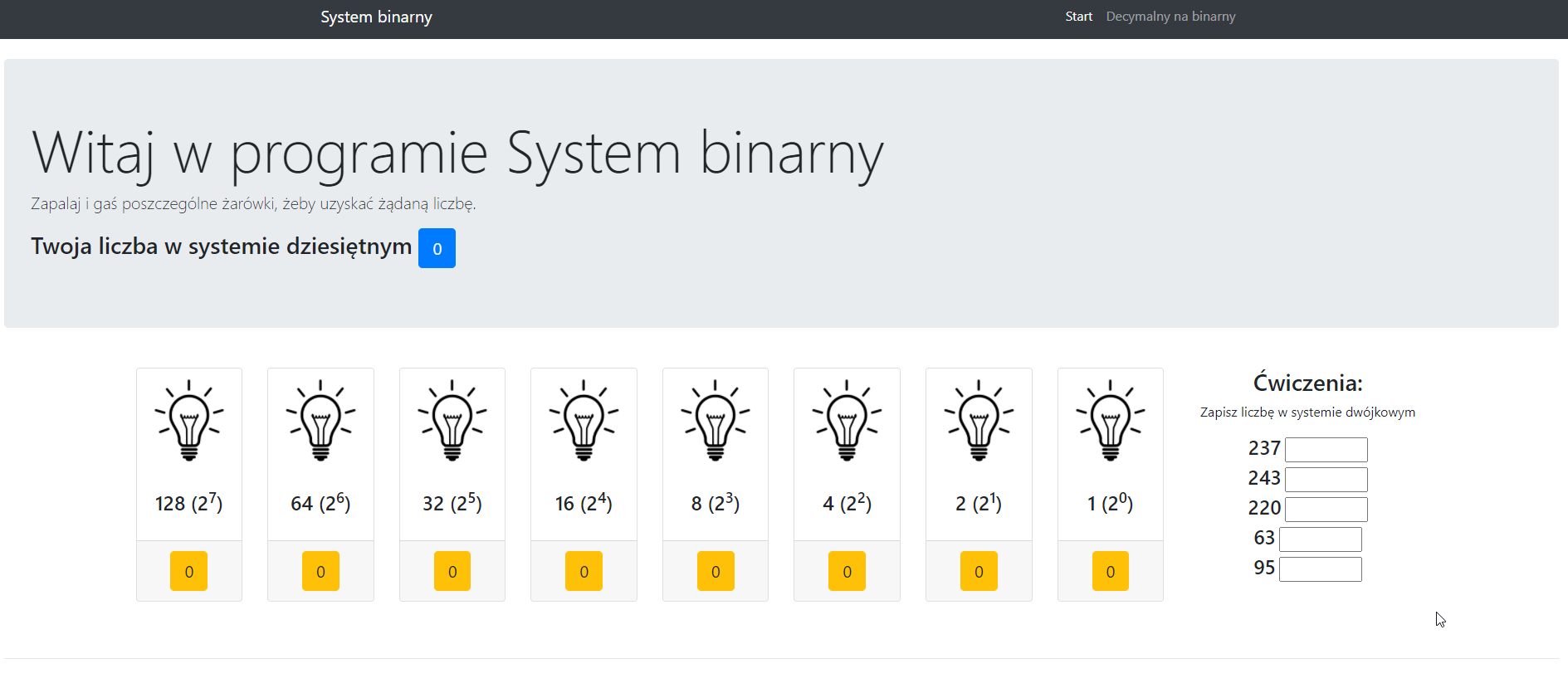Image resolution: width=1568 pixels, height=693 pixels.
Task: Click the label 16 (2⁴)
Action: (x=584, y=503)
